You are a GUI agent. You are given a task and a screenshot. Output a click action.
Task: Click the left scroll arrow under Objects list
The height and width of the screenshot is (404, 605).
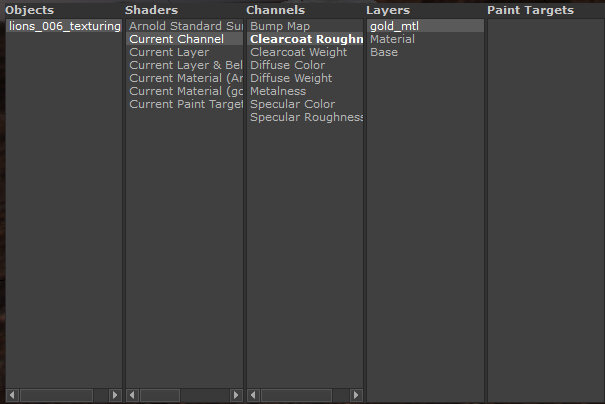pos(12,396)
